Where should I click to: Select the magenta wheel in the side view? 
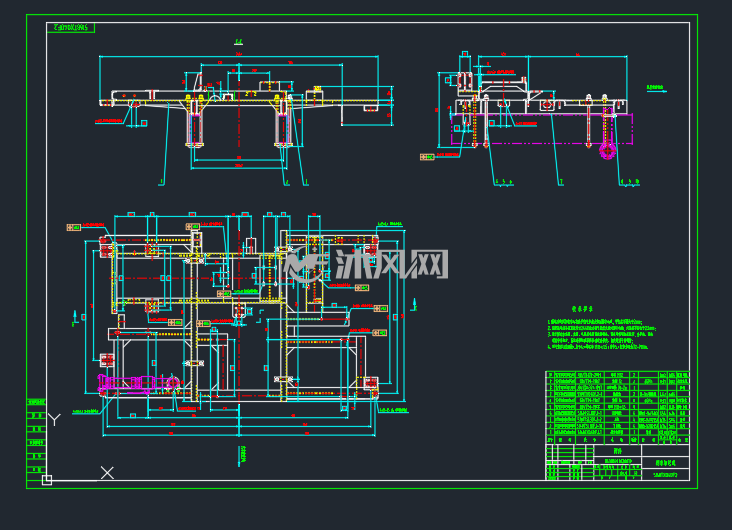click(x=607, y=151)
